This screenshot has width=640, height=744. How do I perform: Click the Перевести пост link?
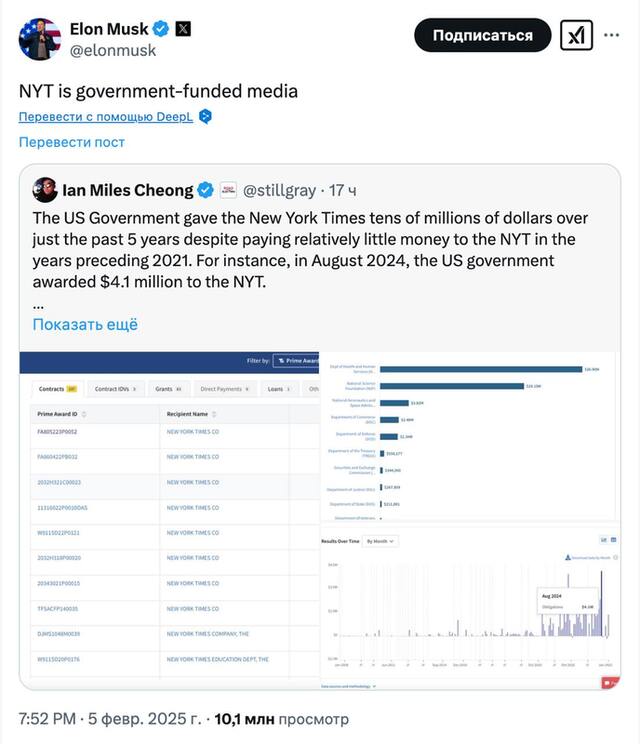tap(72, 141)
